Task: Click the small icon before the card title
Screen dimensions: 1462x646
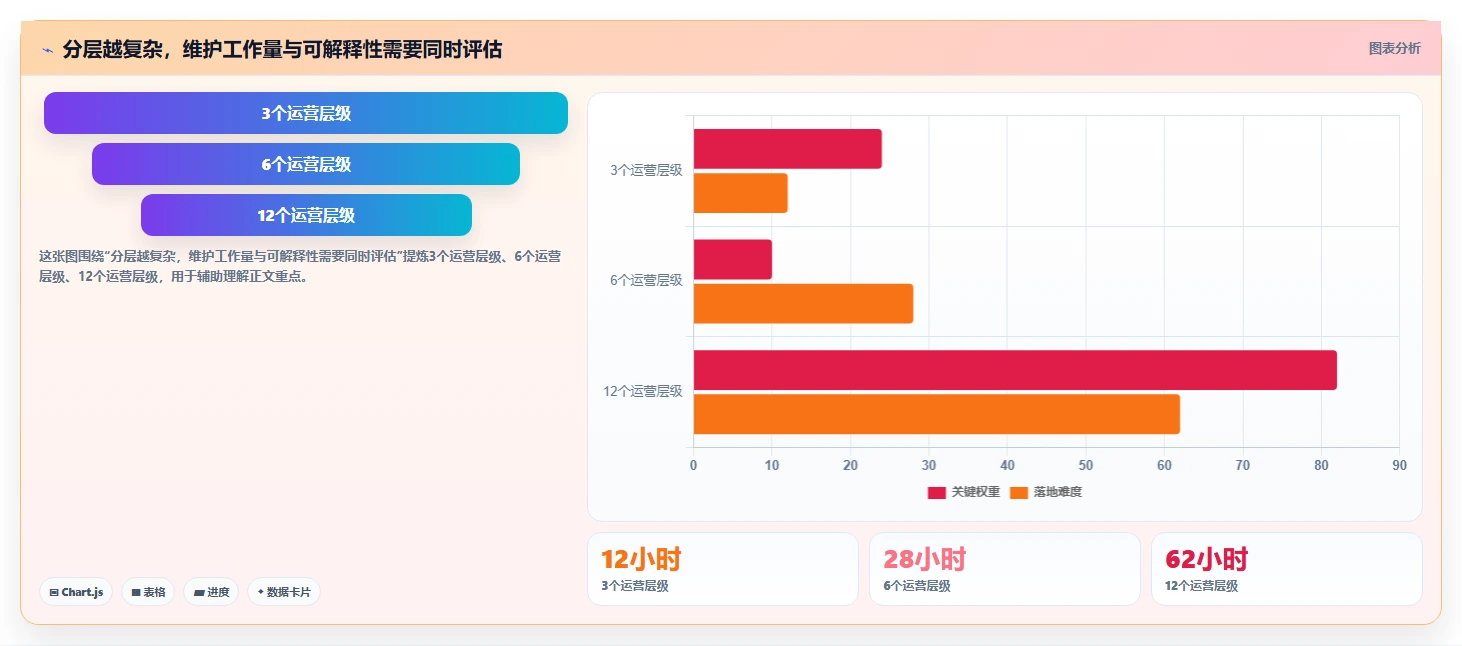Action: (47, 49)
